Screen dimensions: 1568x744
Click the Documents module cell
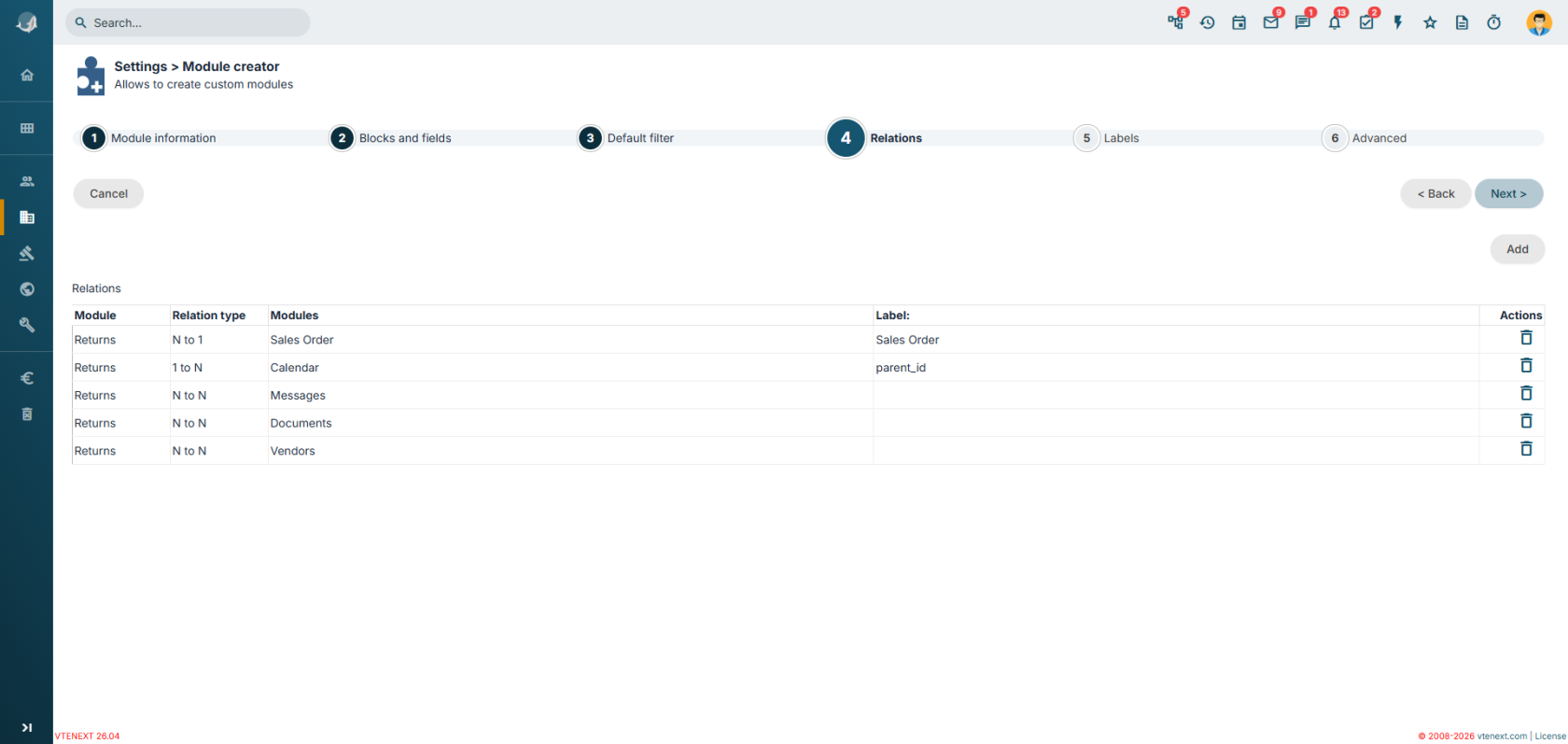(x=569, y=423)
